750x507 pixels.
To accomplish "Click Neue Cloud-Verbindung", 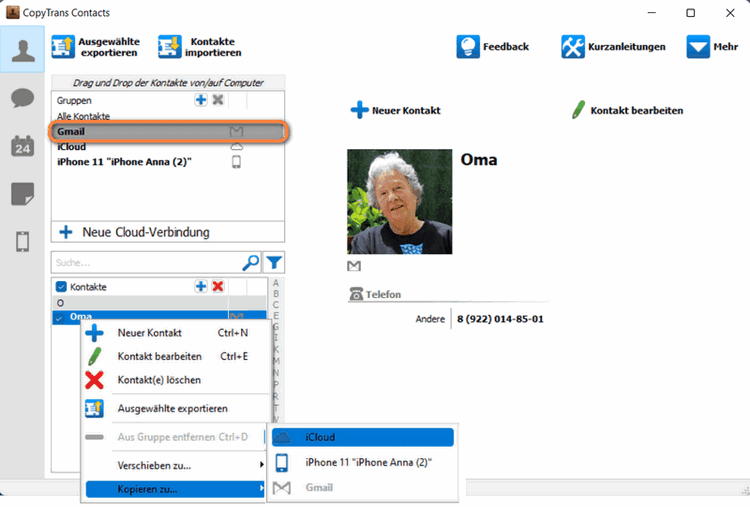I will coord(168,232).
